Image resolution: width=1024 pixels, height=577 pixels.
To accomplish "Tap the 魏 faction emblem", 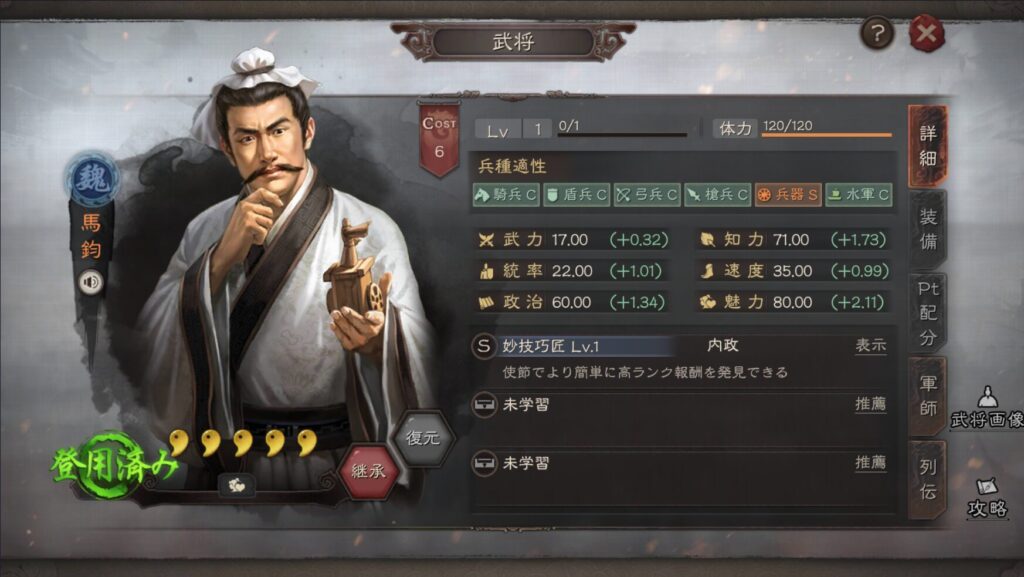I will click(93, 179).
